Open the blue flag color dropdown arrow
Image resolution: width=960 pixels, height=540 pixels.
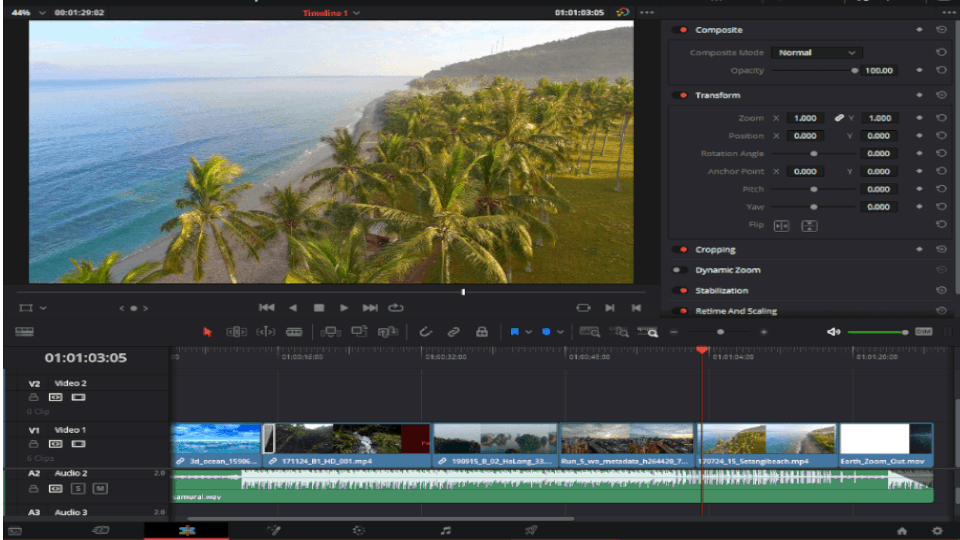point(528,332)
